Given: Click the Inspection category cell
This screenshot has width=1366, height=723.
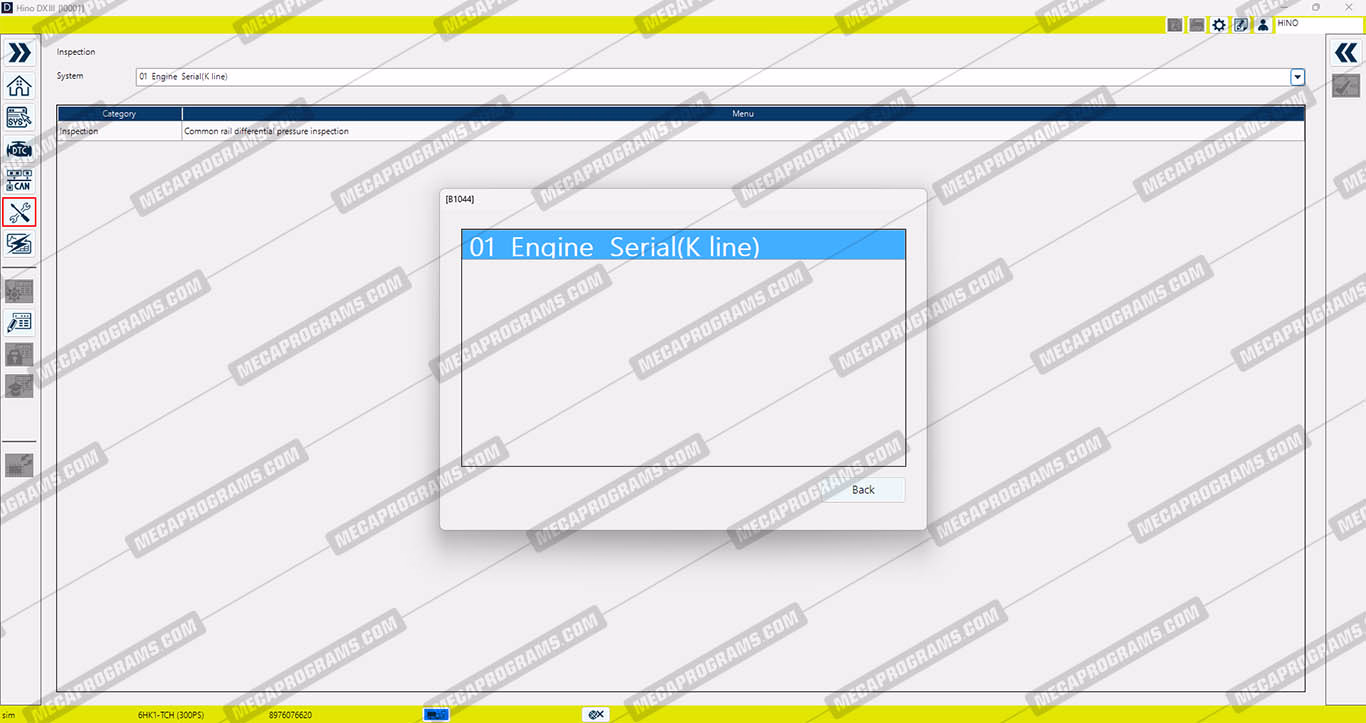Looking at the screenshot, I should (119, 132).
